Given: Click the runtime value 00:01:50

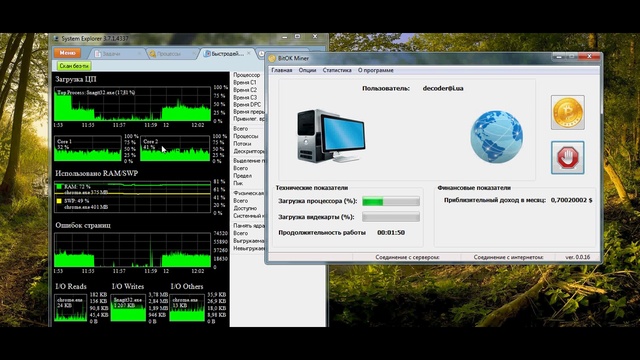Looking at the screenshot, I should click(x=391, y=233).
